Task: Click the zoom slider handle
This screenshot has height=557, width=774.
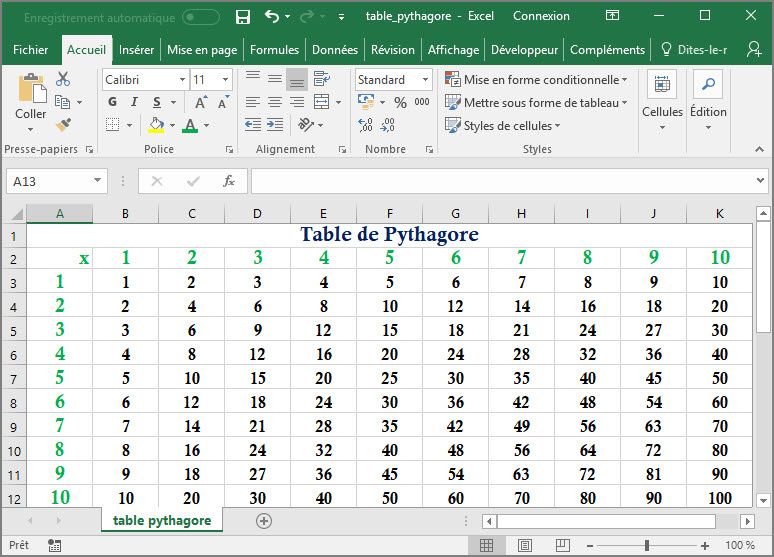Action: 647,545
